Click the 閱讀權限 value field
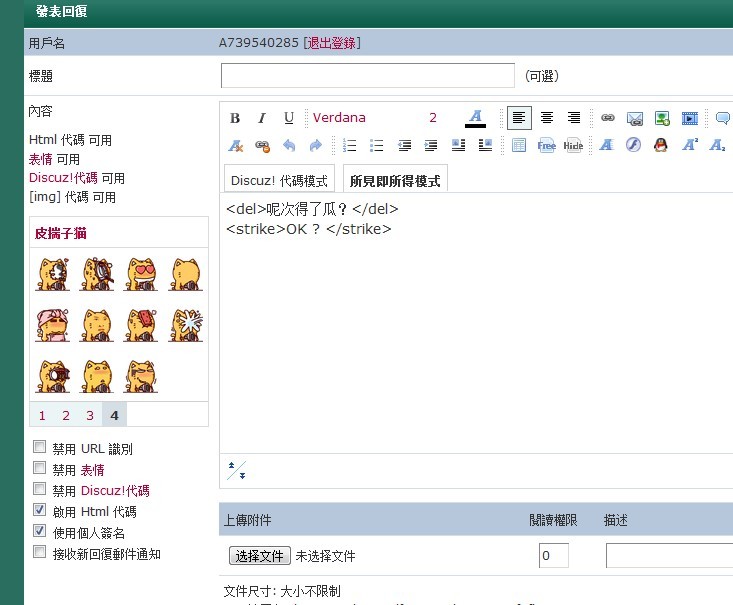Image resolution: width=733 pixels, height=605 pixels. tap(554, 555)
